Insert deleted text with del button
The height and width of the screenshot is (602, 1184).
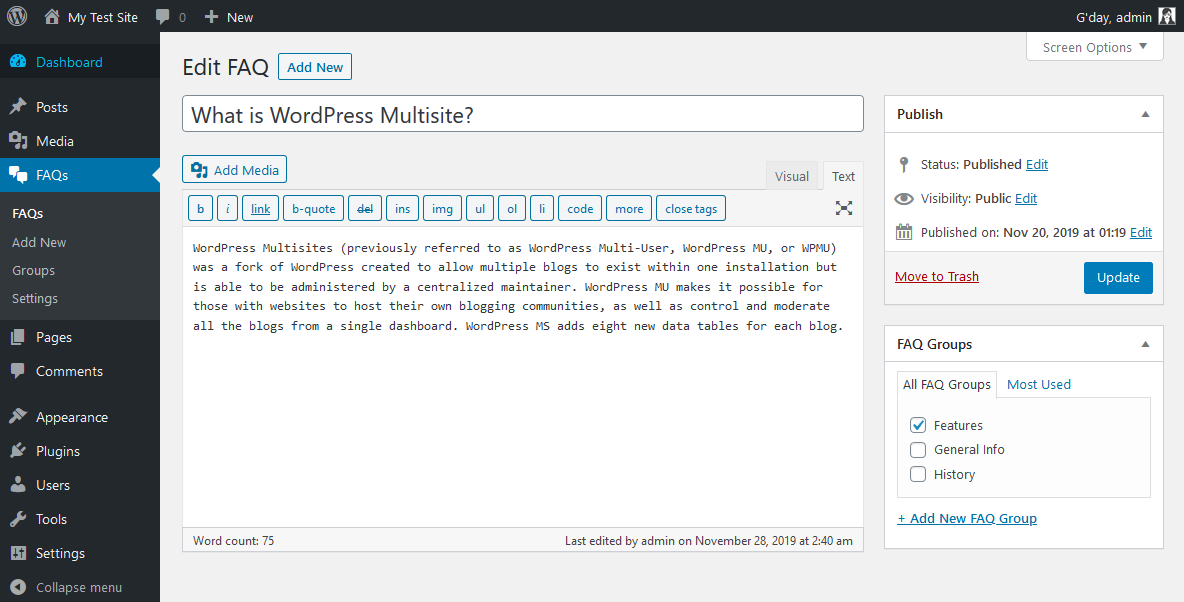click(365, 208)
